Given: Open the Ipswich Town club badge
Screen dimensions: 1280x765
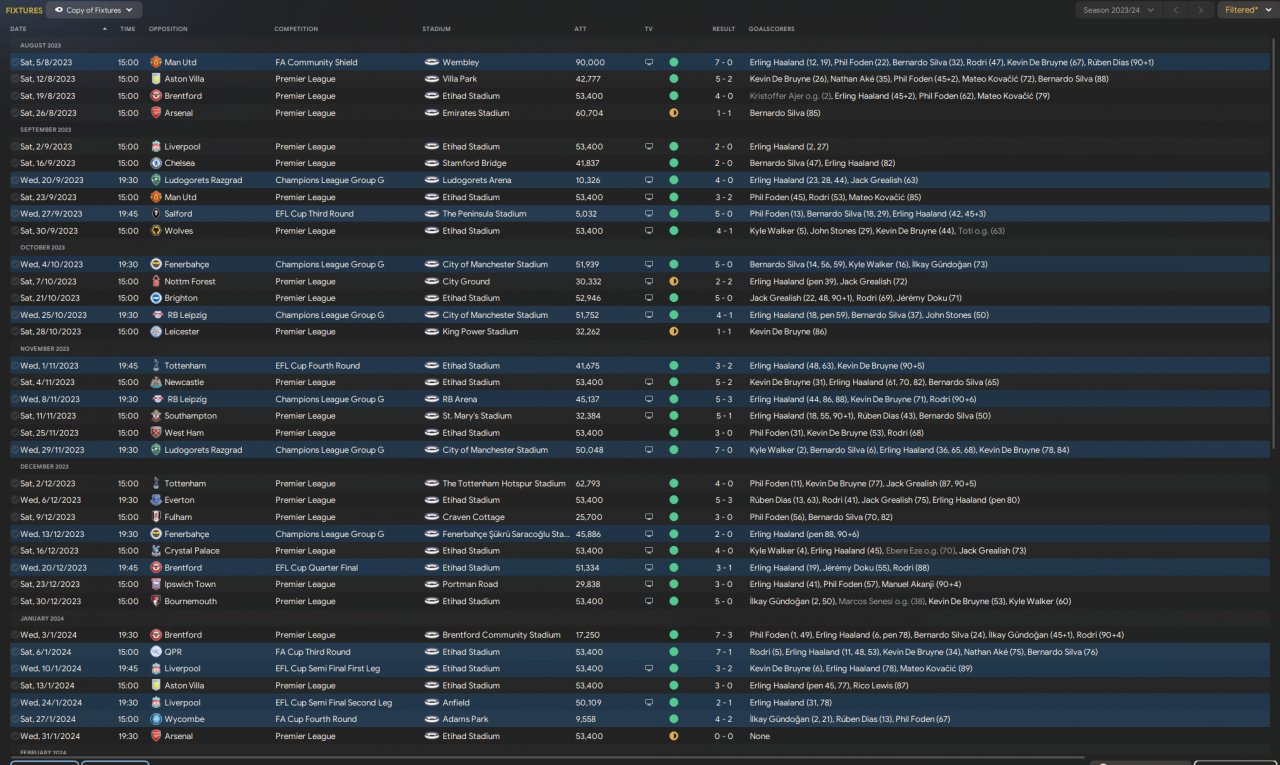Looking at the screenshot, I should pos(156,584).
